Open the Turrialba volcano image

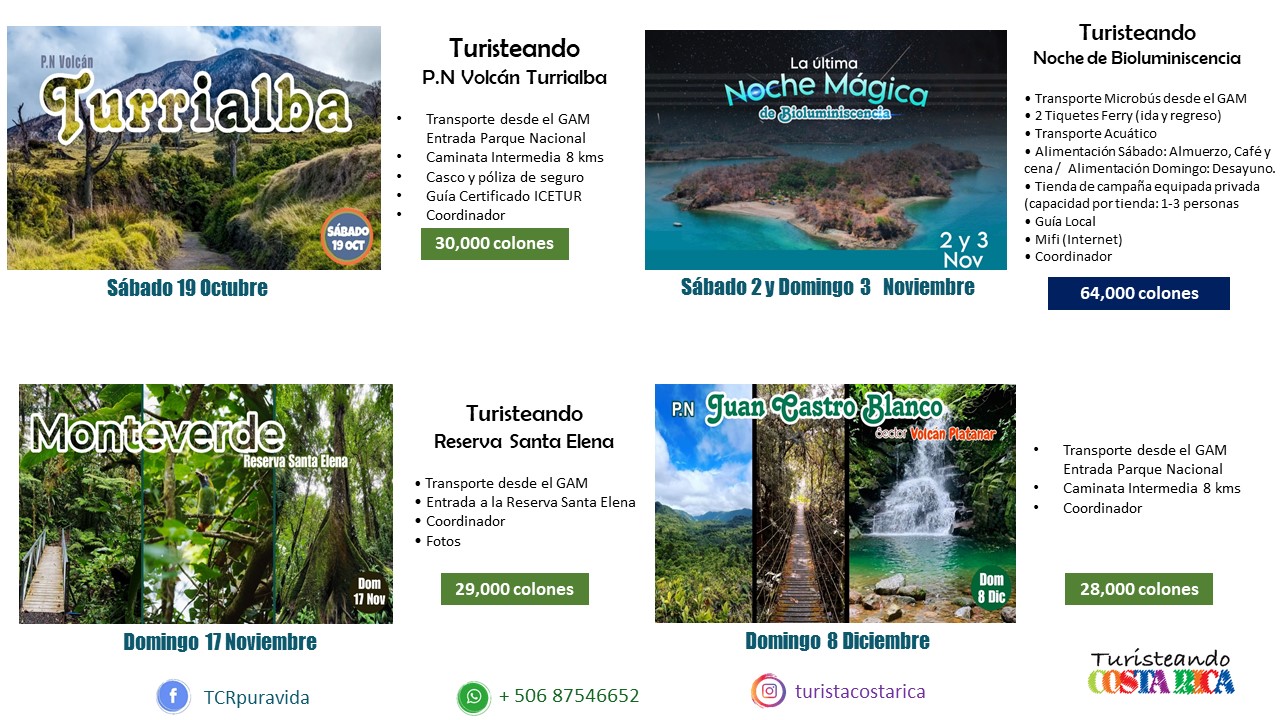pyautogui.click(x=194, y=148)
